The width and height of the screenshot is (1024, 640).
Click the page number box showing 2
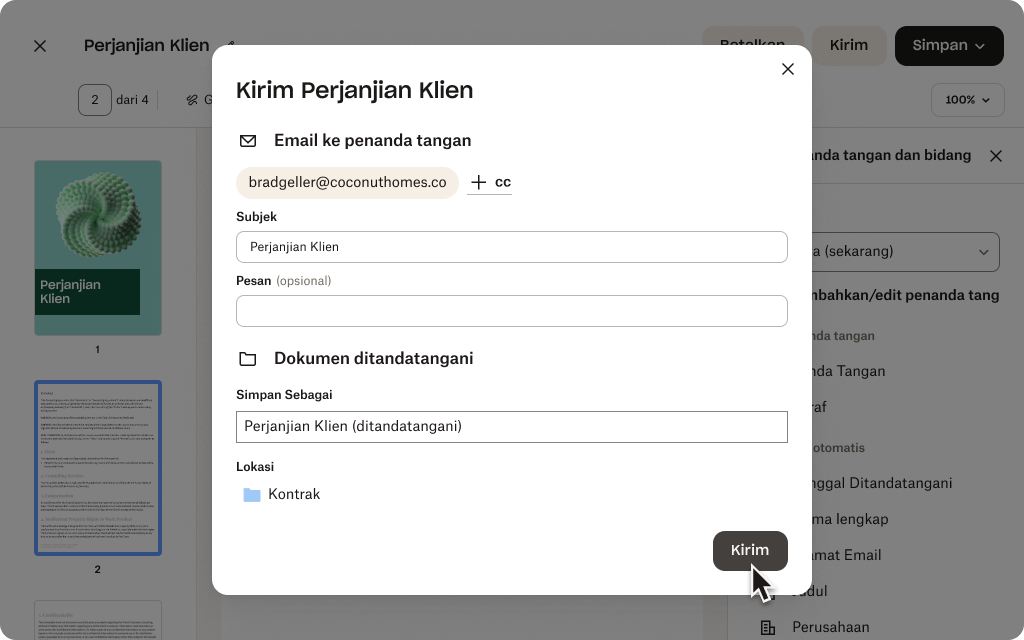tap(95, 100)
